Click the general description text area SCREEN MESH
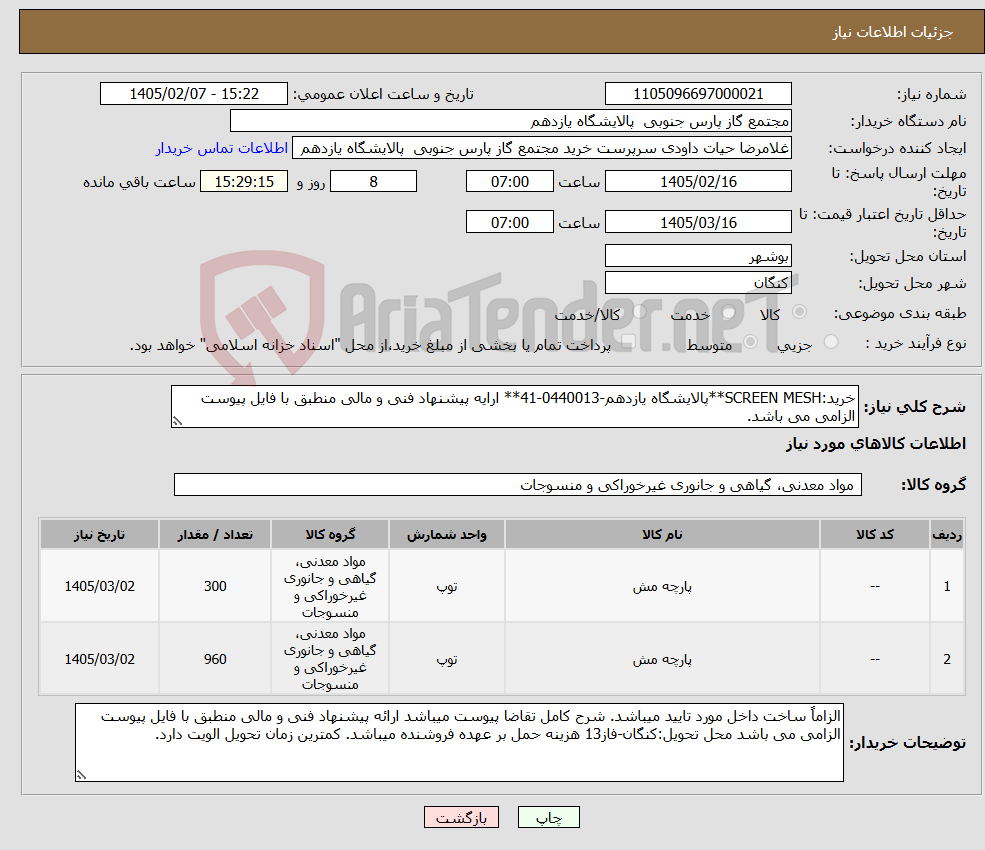The height and width of the screenshot is (850, 985). coord(514,406)
